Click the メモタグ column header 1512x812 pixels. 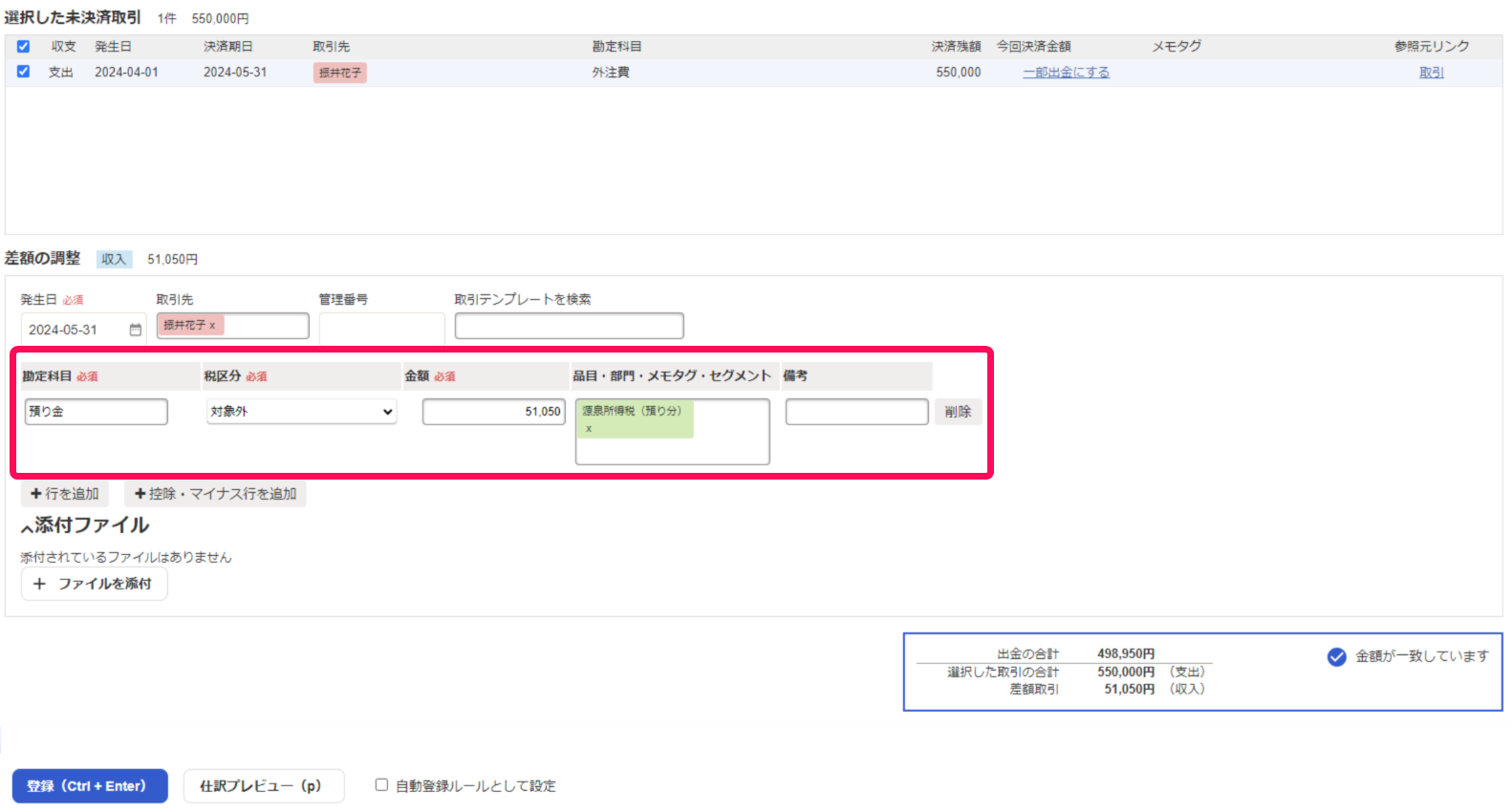pos(1177,47)
